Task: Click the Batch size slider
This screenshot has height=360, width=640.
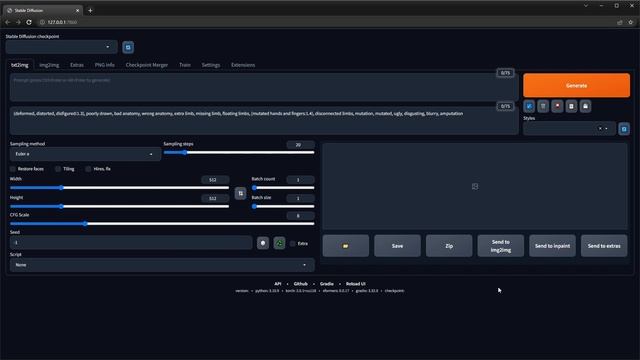Action: click(283, 207)
